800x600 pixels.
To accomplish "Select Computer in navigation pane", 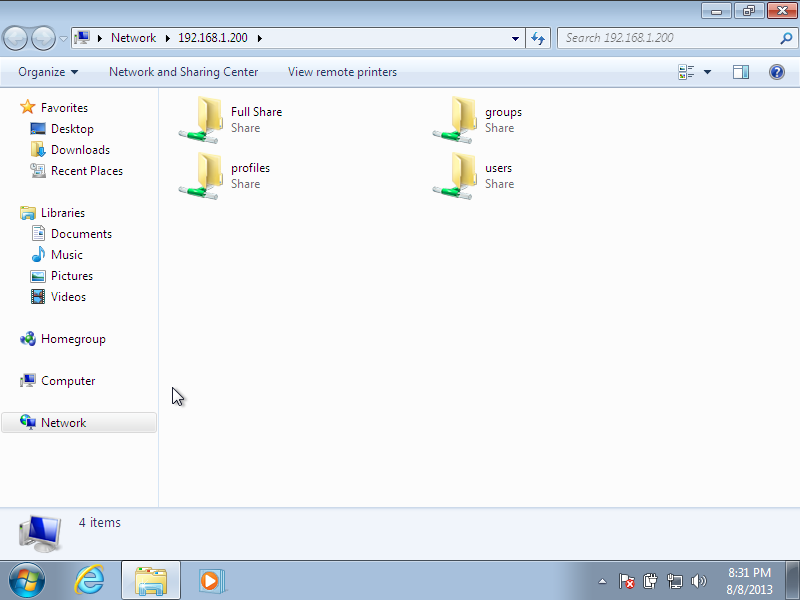I will (68, 380).
